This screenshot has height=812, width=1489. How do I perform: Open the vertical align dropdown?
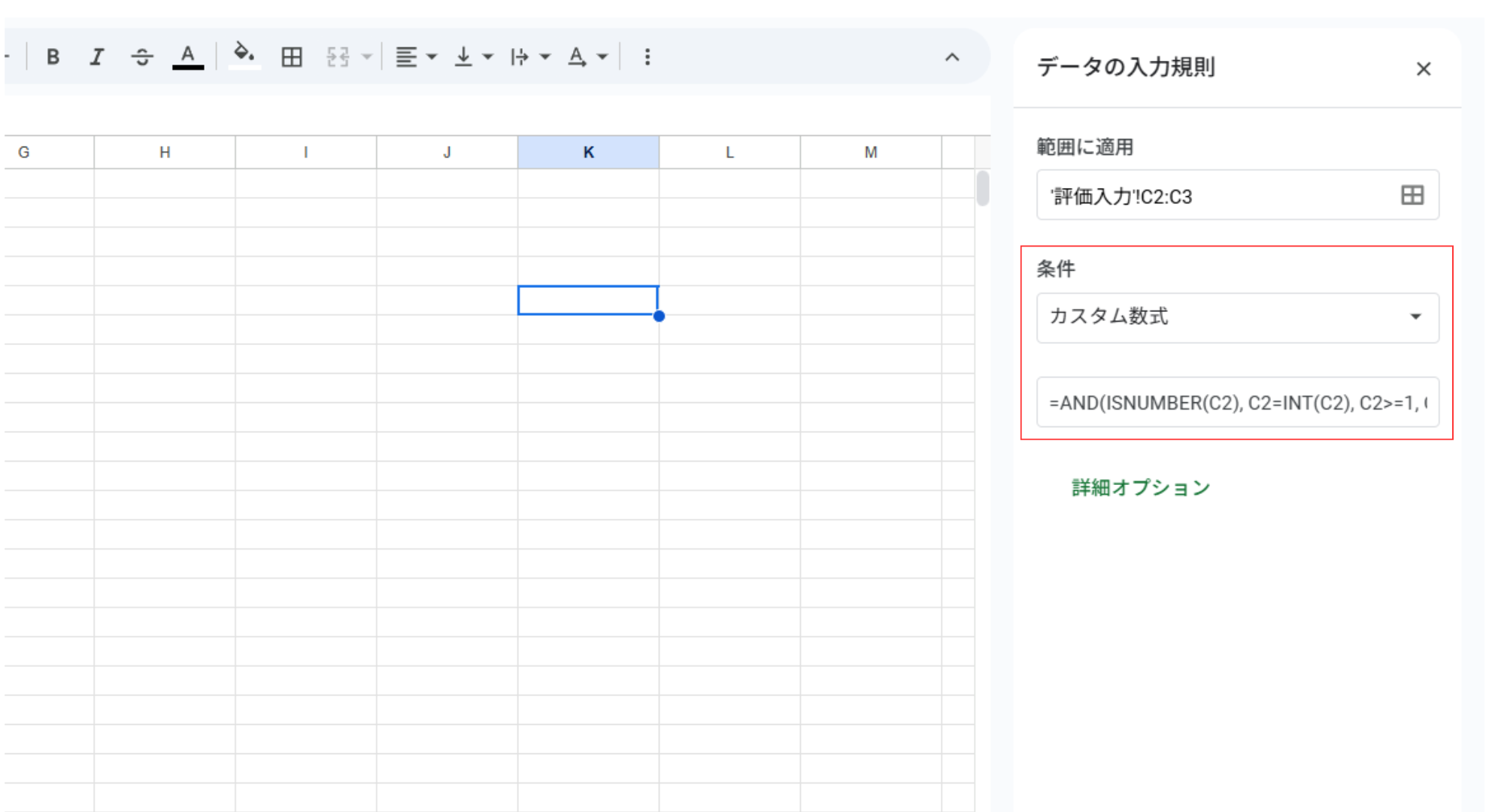(473, 57)
